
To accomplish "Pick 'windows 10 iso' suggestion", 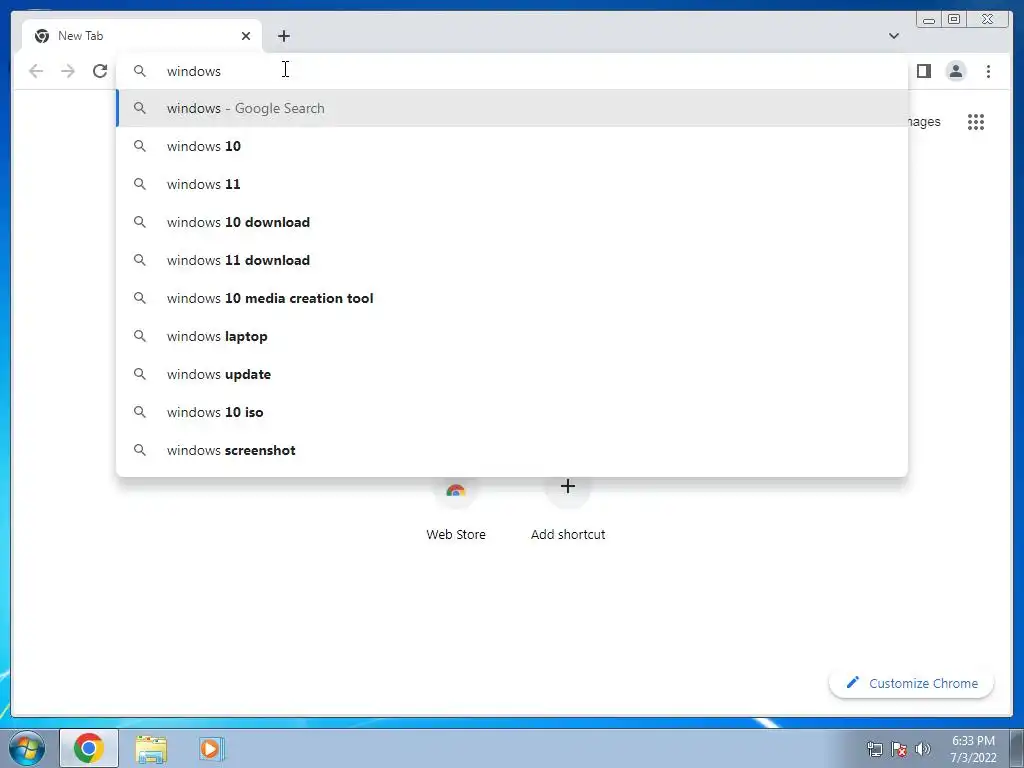I will click(512, 412).
